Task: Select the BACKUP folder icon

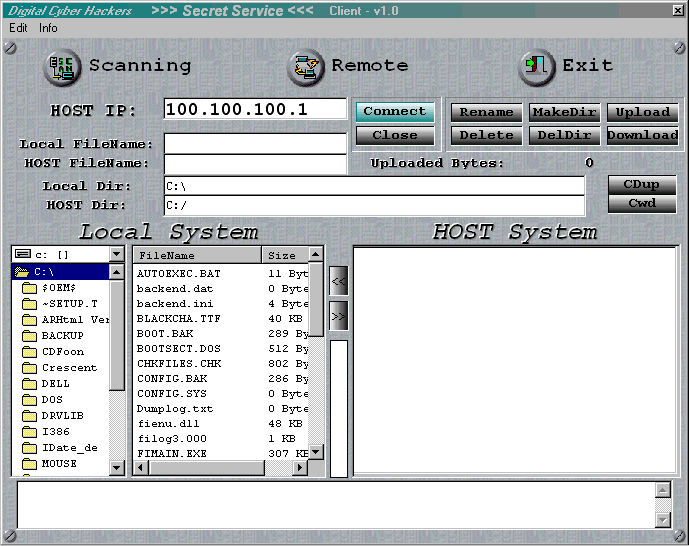Action: [x=29, y=336]
